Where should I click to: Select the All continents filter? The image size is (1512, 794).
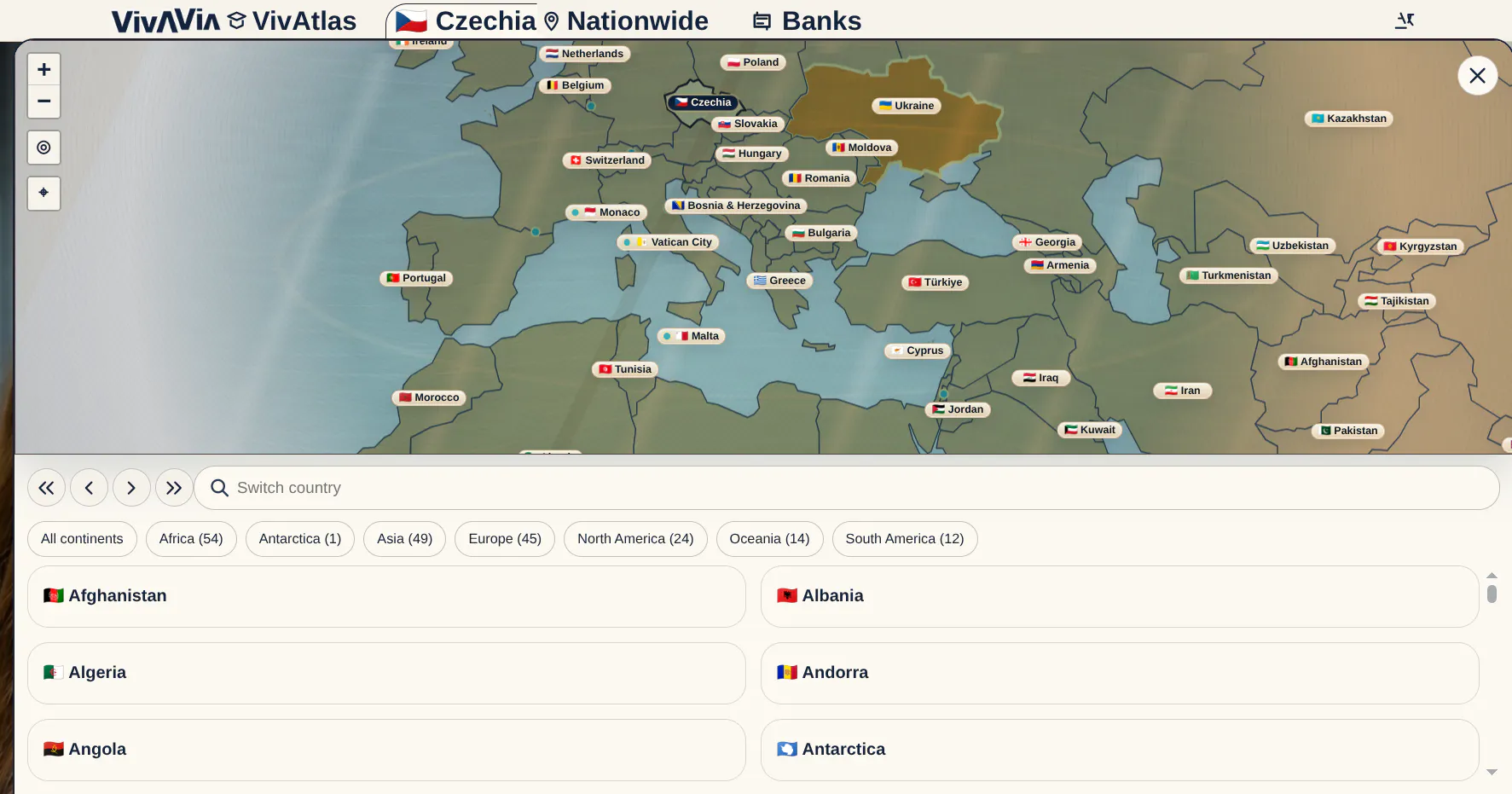(x=82, y=539)
